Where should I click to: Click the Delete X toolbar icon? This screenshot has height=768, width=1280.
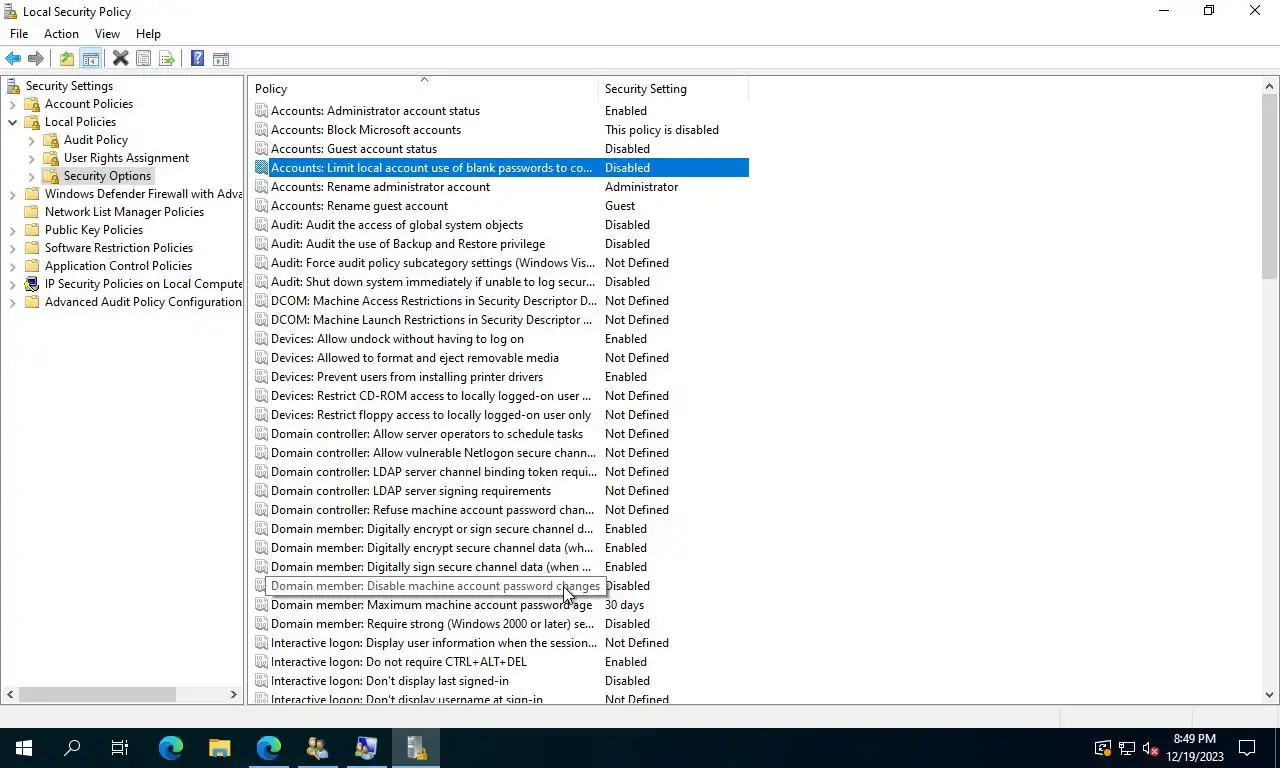[x=120, y=59]
